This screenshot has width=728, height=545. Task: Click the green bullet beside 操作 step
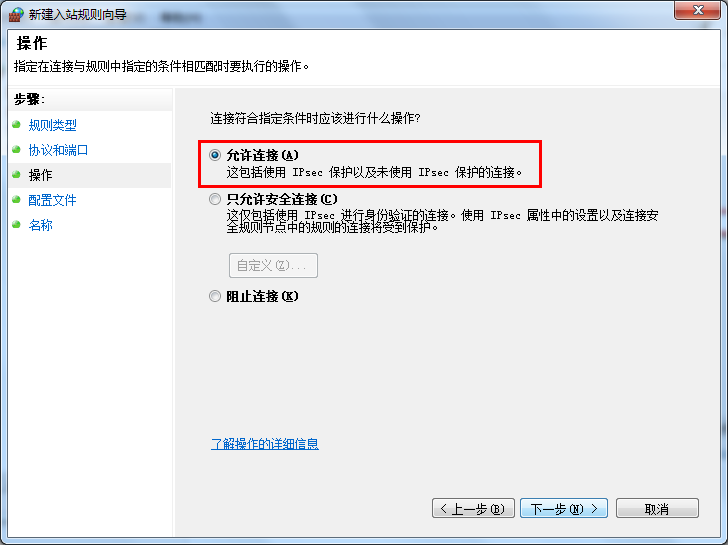tap(17, 174)
